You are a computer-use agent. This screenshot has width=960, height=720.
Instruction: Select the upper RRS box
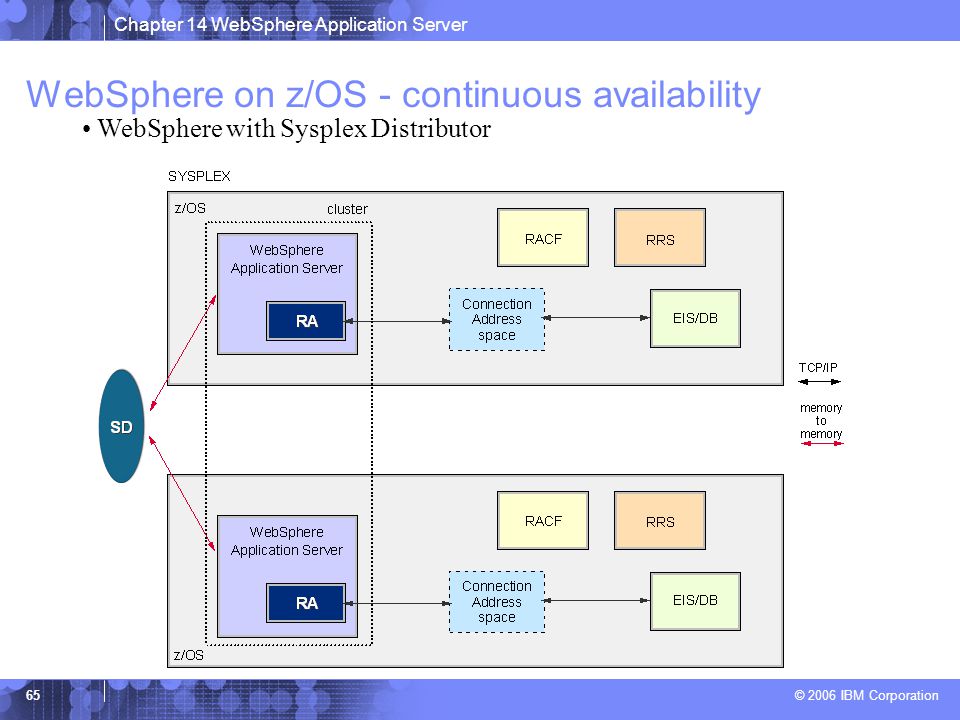[x=660, y=238]
